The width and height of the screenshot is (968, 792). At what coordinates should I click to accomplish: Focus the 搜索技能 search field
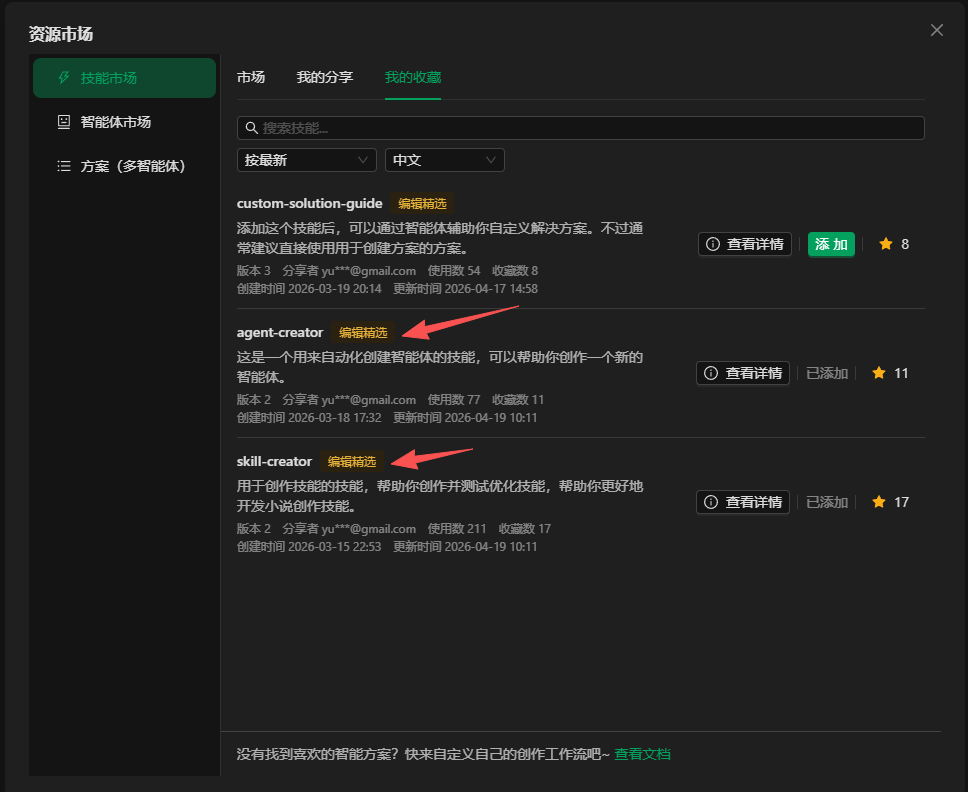click(590, 128)
